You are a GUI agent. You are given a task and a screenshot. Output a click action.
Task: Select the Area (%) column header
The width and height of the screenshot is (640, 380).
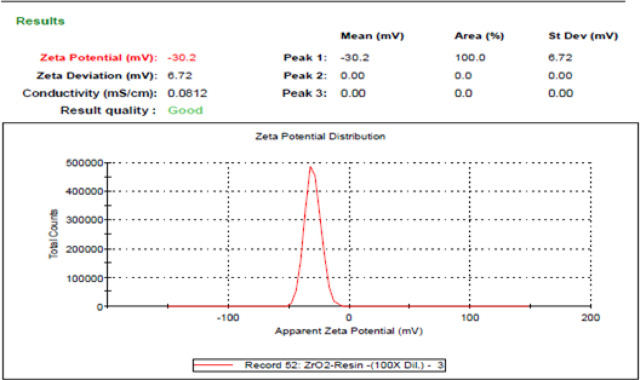point(479,36)
